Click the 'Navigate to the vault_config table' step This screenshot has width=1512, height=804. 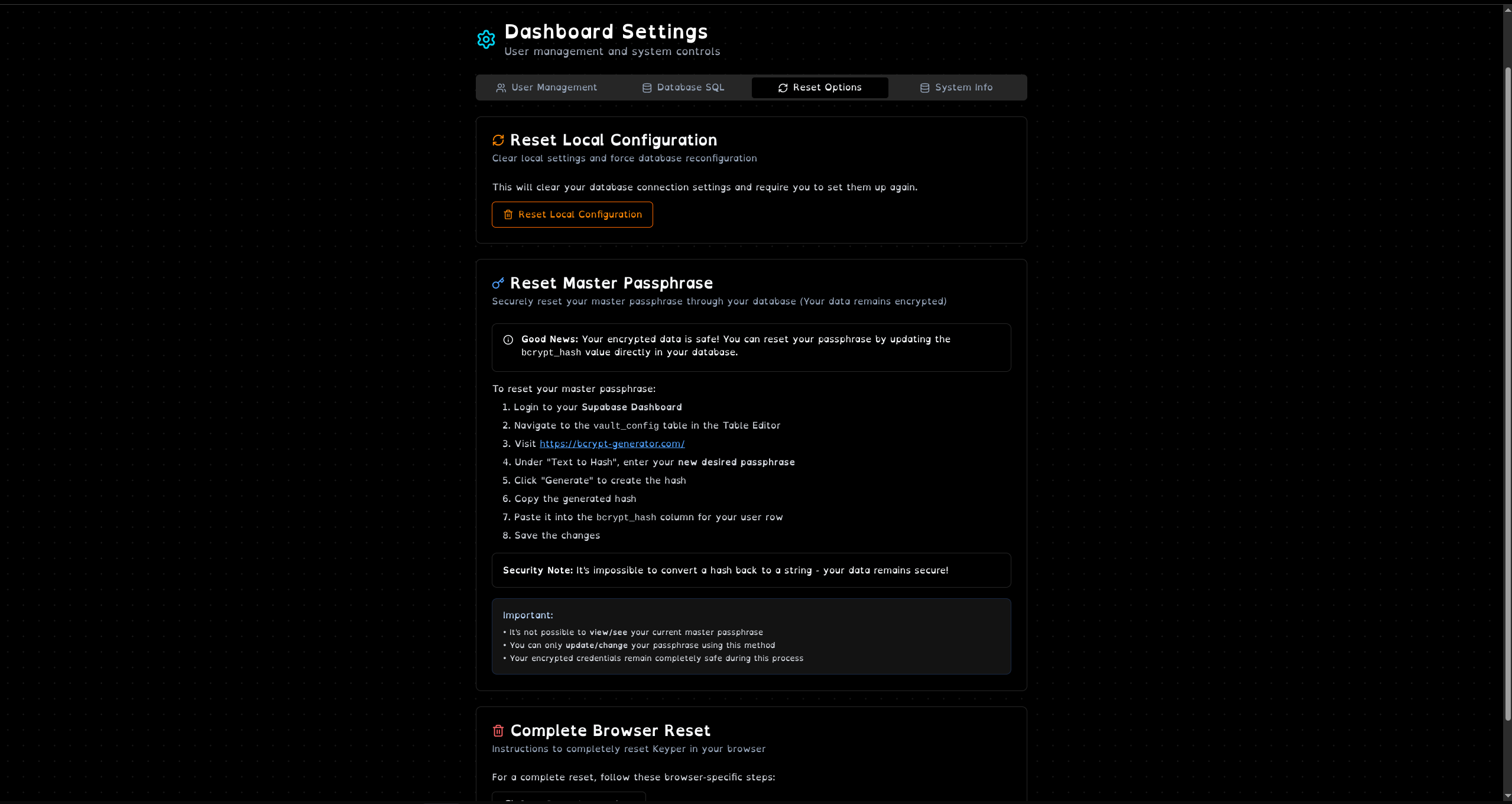point(641,425)
